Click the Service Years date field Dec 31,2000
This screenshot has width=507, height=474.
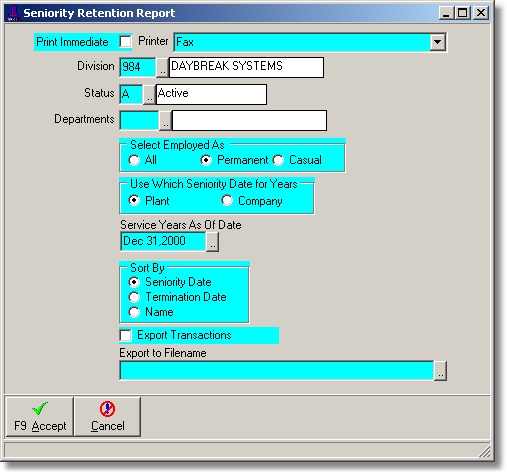pos(163,242)
